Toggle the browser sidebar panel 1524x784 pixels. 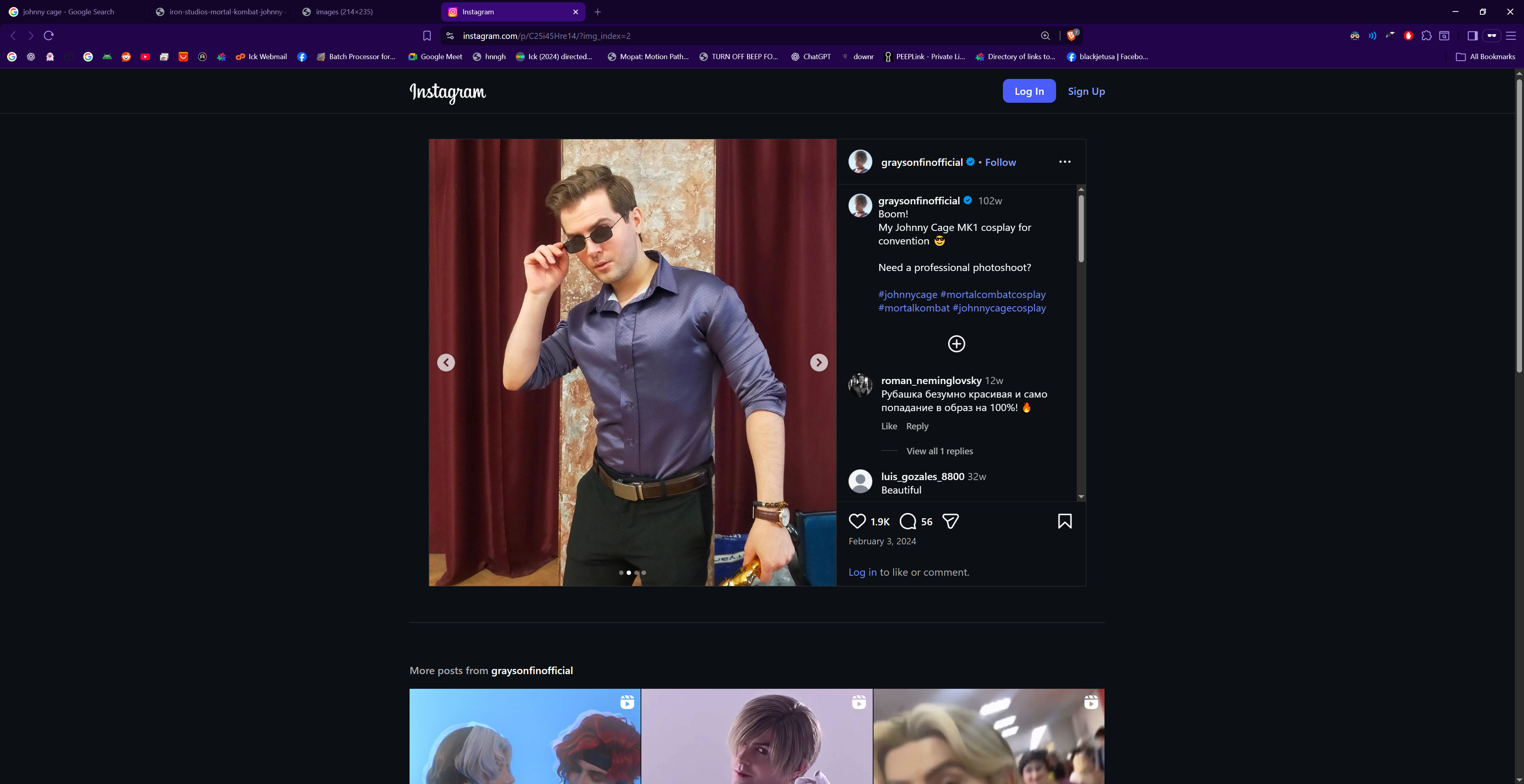click(1472, 36)
